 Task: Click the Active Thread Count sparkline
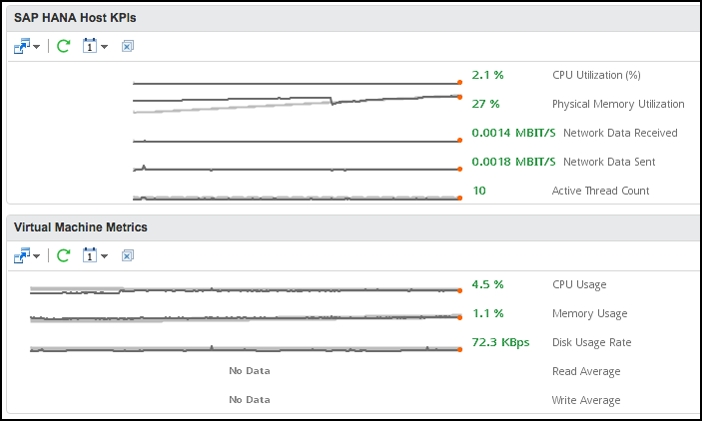pos(297,198)
